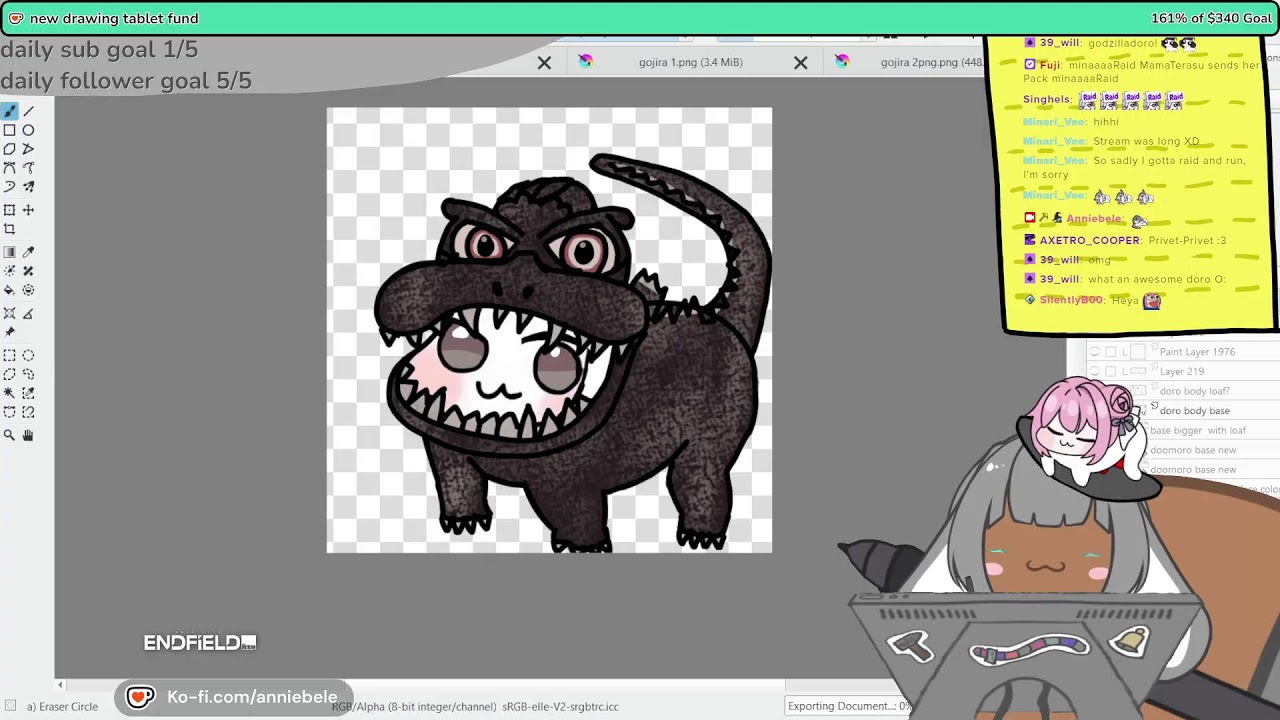The width and height of the screenshot is (1280, 720).
Task: Select the Multibrush tool
Action: pyautogui.click(x=28, y=187)
